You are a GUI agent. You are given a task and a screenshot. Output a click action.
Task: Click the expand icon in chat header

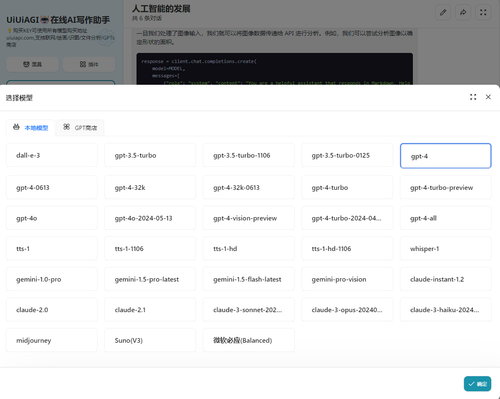pyautogui.click(x=483, y=13)
